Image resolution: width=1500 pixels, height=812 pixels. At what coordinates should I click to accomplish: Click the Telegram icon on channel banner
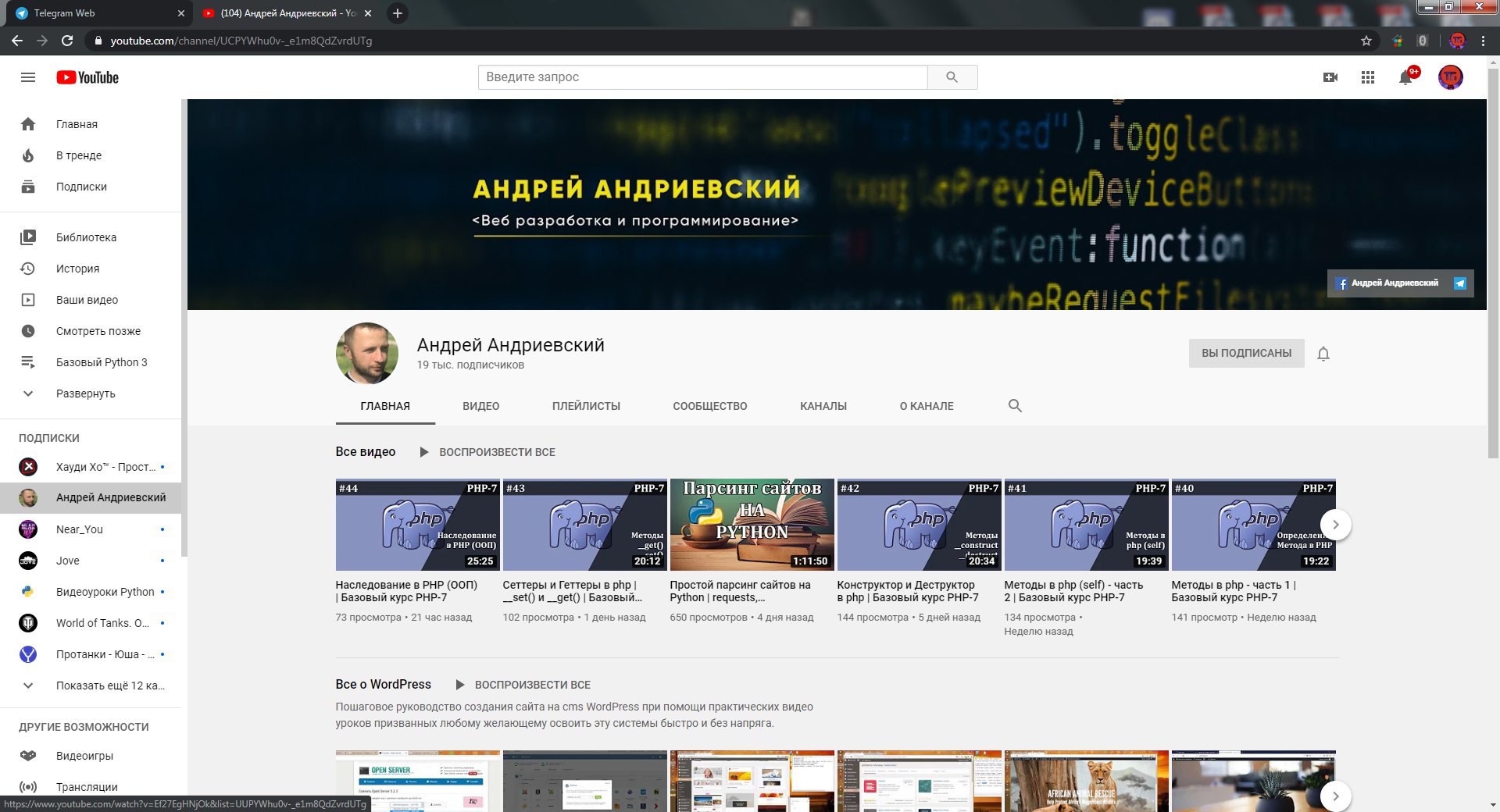point(1459,283)
